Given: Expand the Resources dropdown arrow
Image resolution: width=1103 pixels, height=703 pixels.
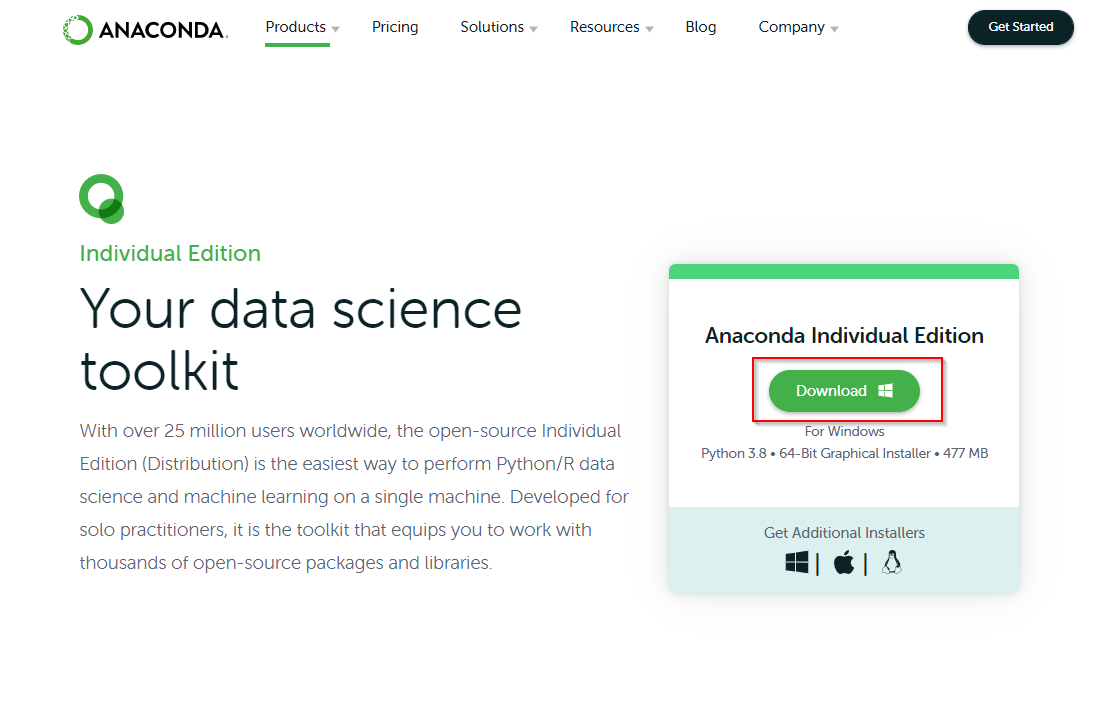Looking at the screenshot, I should point(650,29).
